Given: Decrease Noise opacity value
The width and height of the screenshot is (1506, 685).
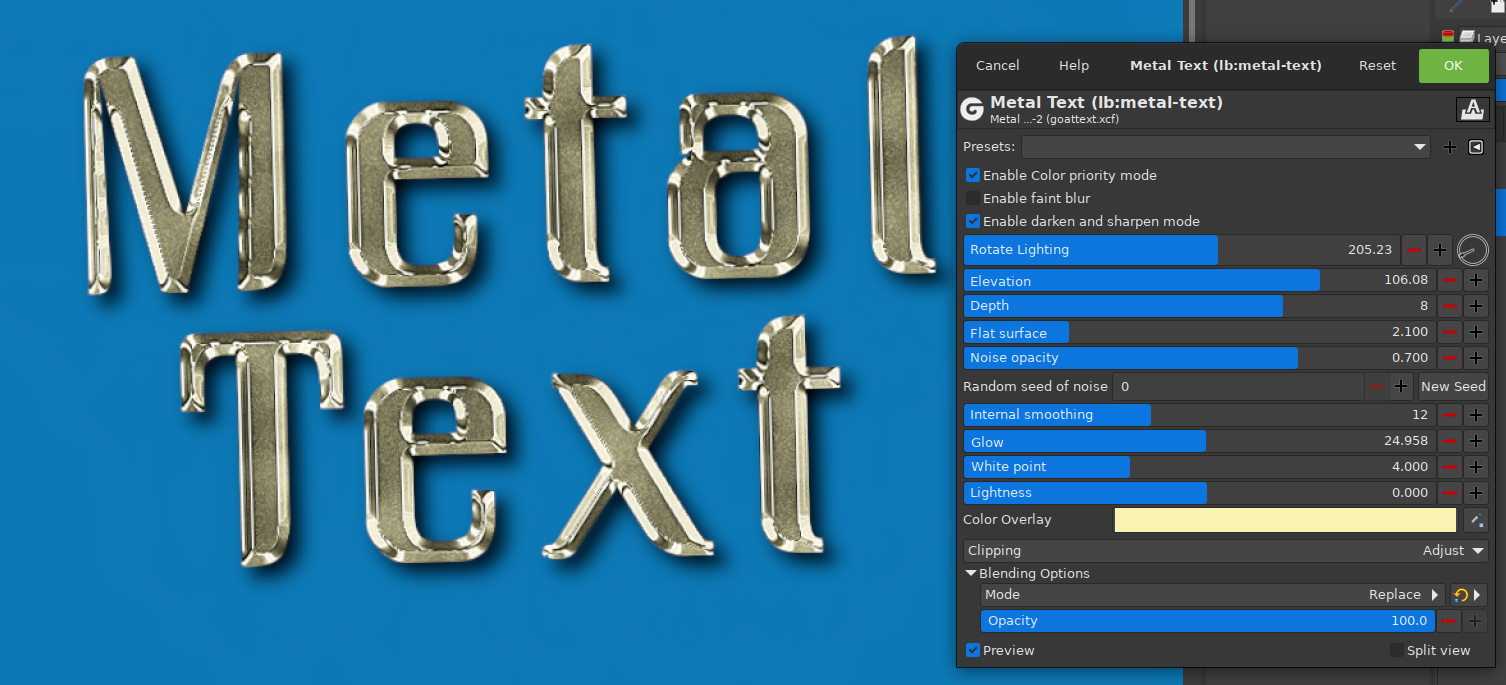Looking at the screenshot, I should [x=1449, y=358].
